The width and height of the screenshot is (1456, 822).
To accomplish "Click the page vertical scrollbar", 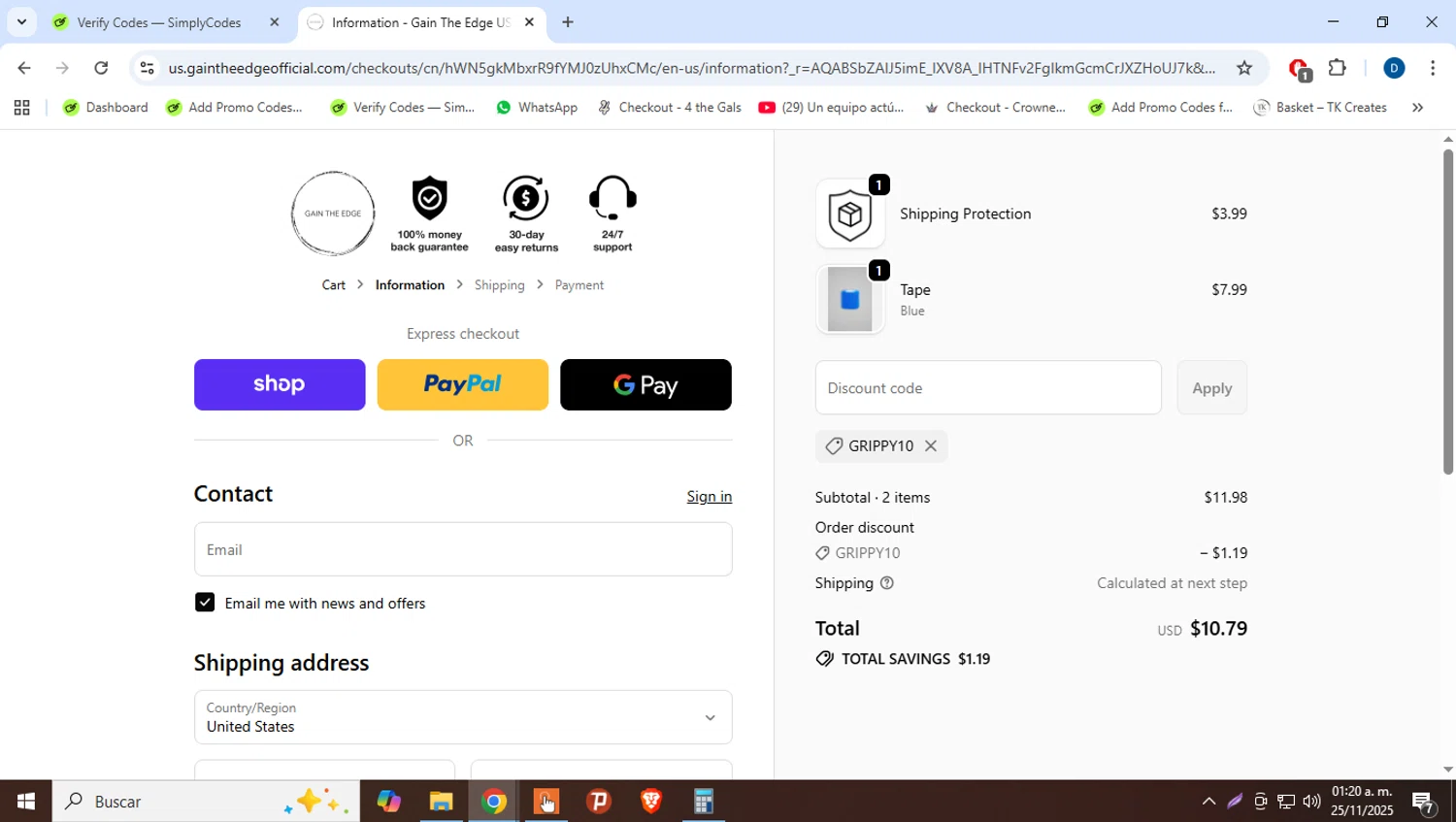I will coord(1447,311).
